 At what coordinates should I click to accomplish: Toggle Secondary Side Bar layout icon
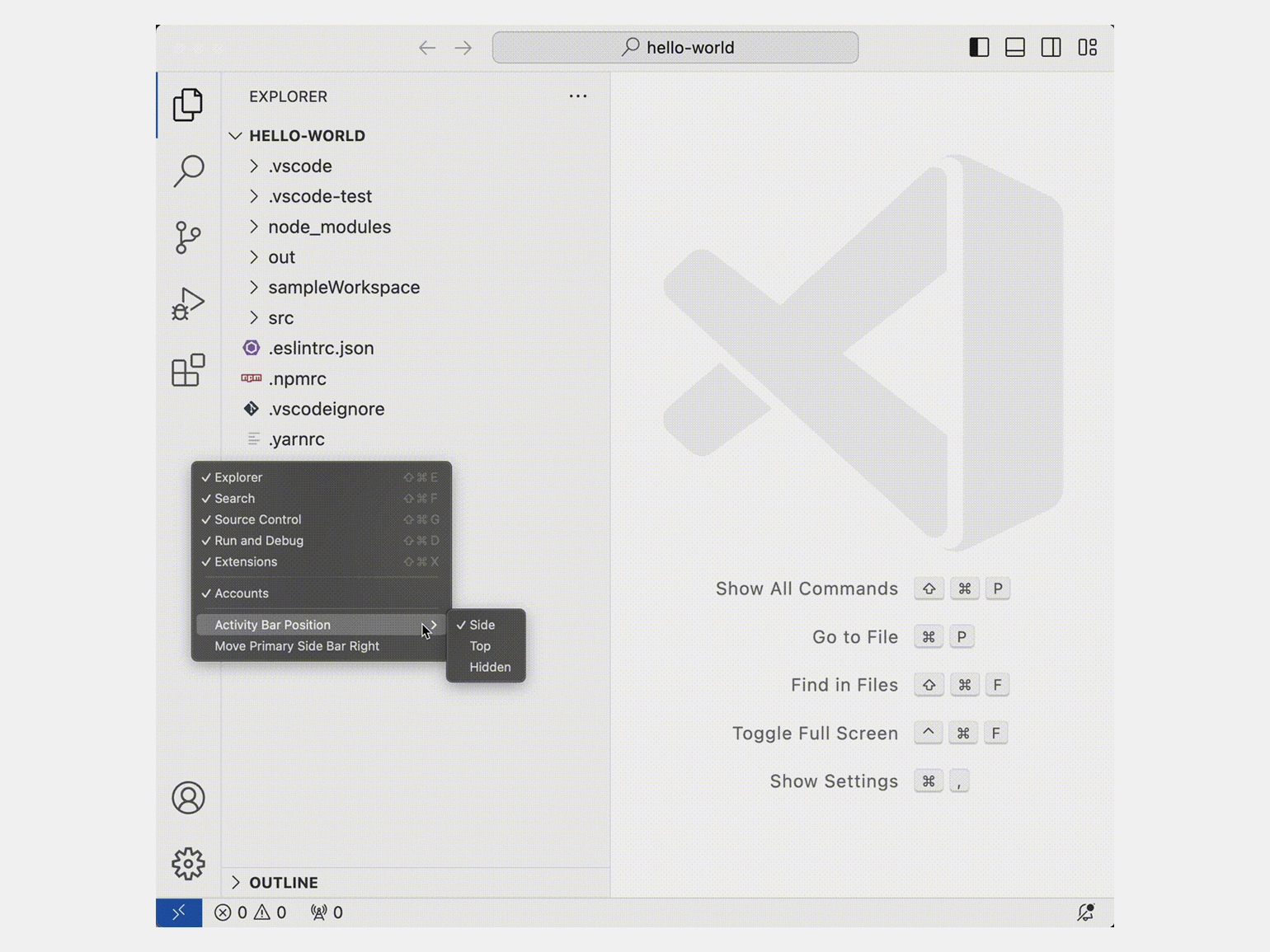pos(1051,47)
